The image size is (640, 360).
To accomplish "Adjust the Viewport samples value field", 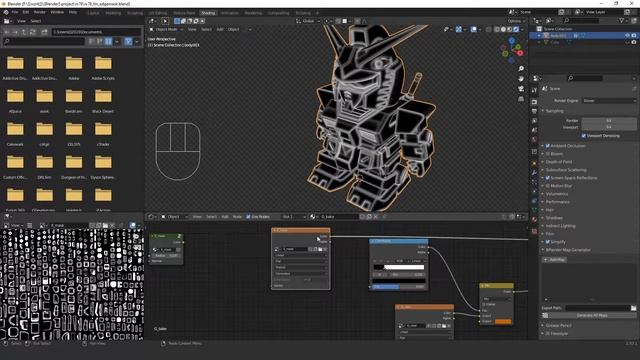I will 609,127.
